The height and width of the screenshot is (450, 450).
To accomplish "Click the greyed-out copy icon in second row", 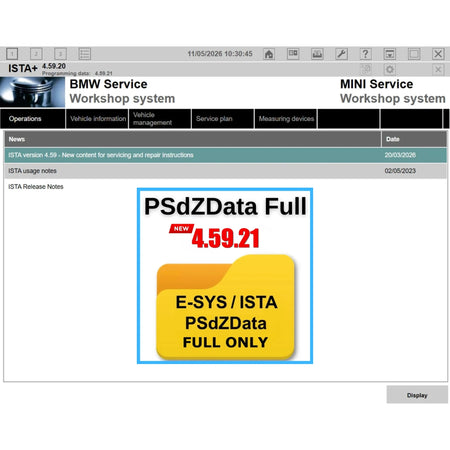I will [x=366, y=69].
